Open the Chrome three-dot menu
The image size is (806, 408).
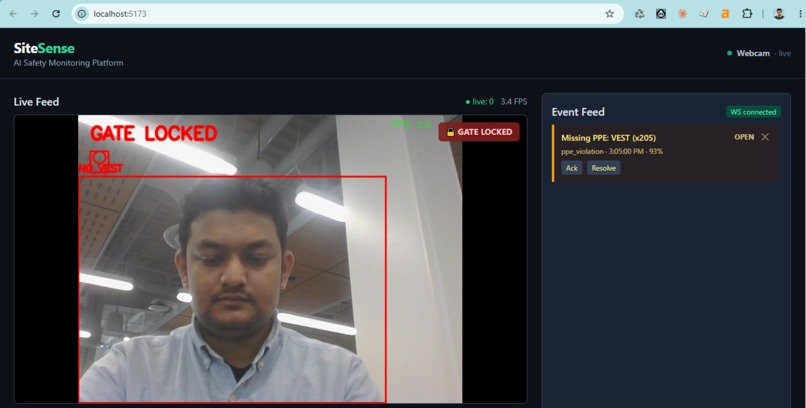[800, 14]
